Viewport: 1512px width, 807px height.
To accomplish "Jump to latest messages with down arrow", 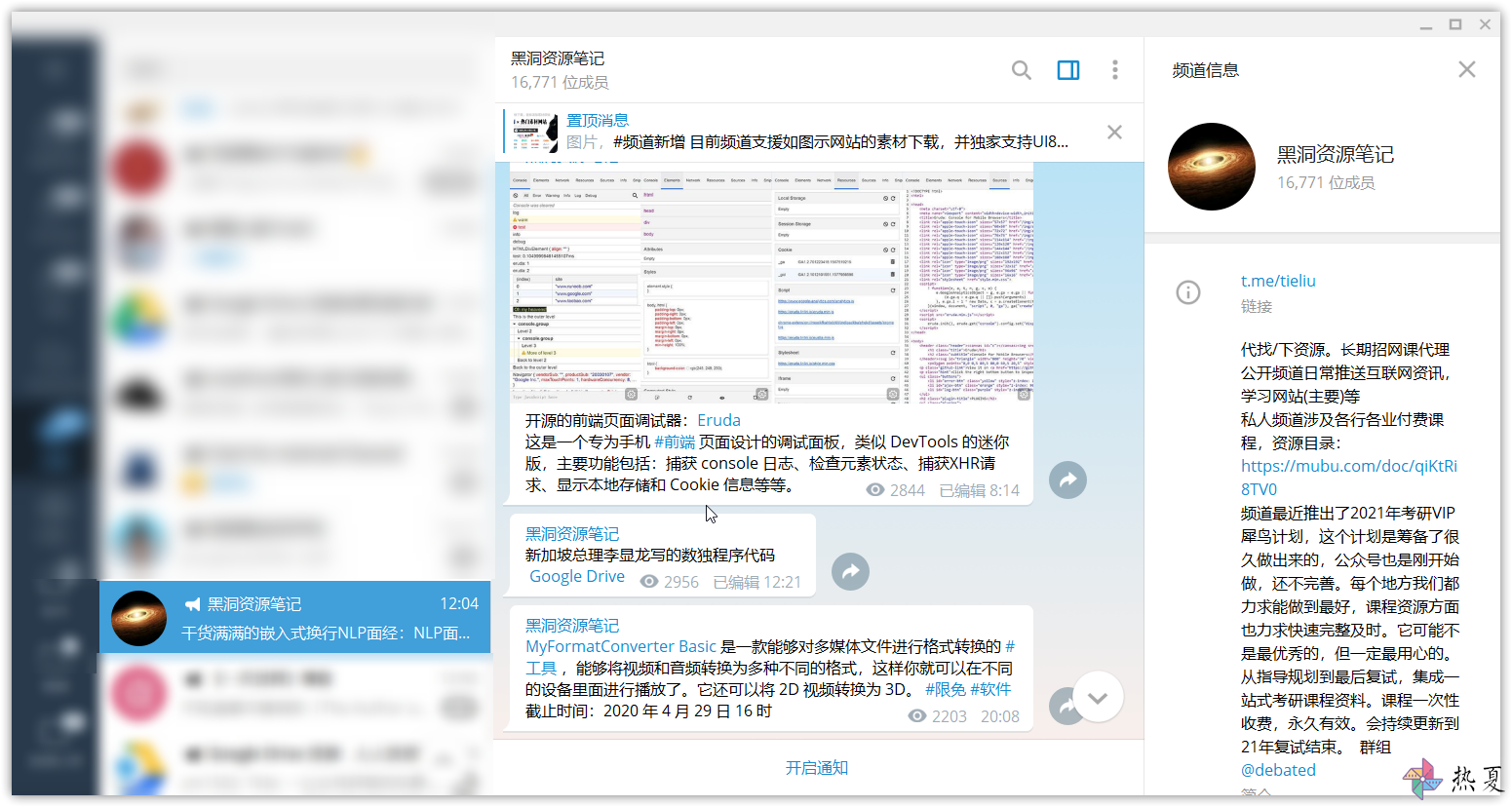I will tap(1098, 697).
